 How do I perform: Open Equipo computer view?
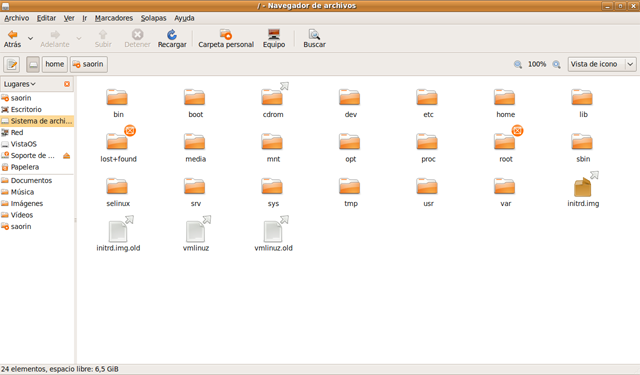274,38
